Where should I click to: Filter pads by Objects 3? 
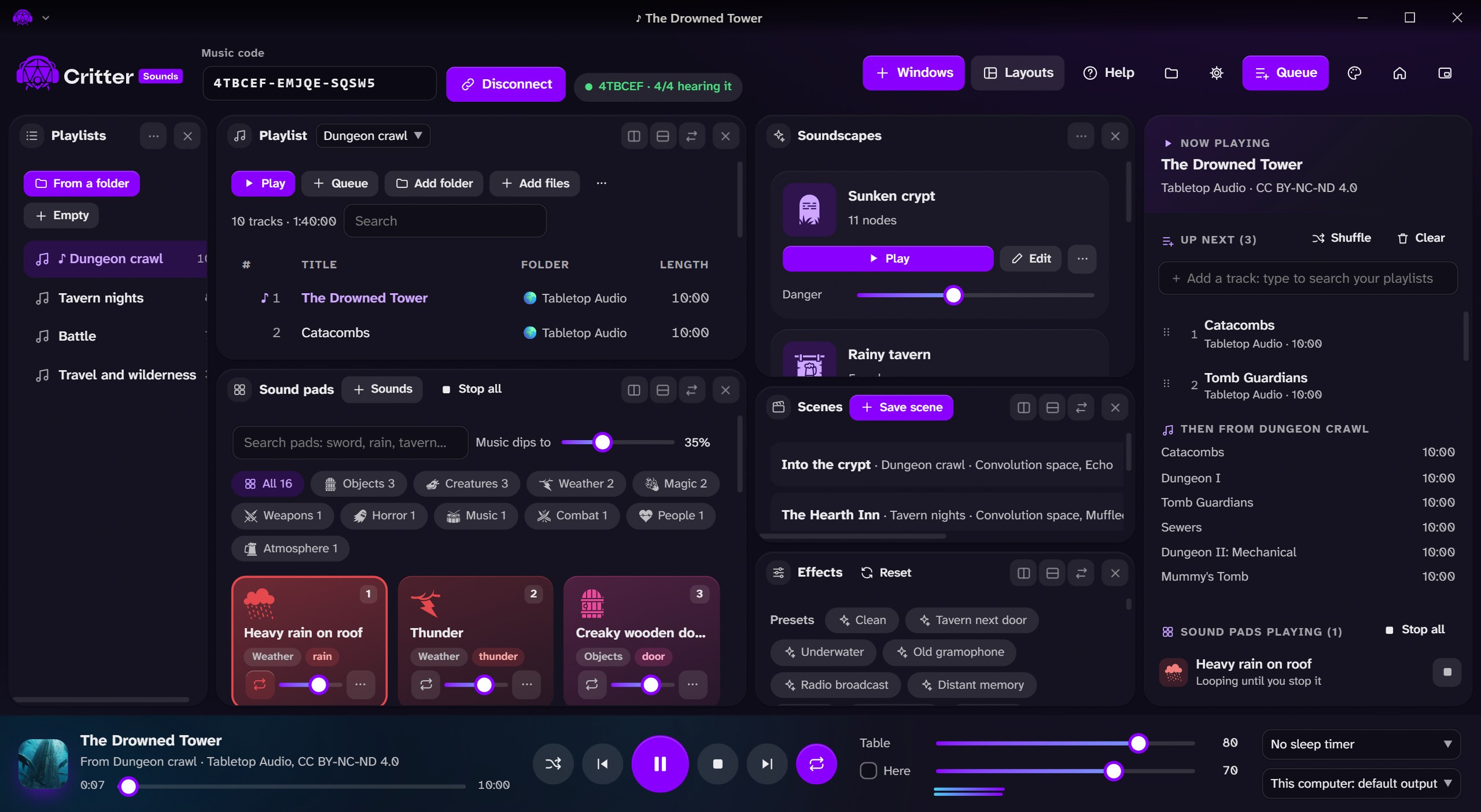(359, 483)
